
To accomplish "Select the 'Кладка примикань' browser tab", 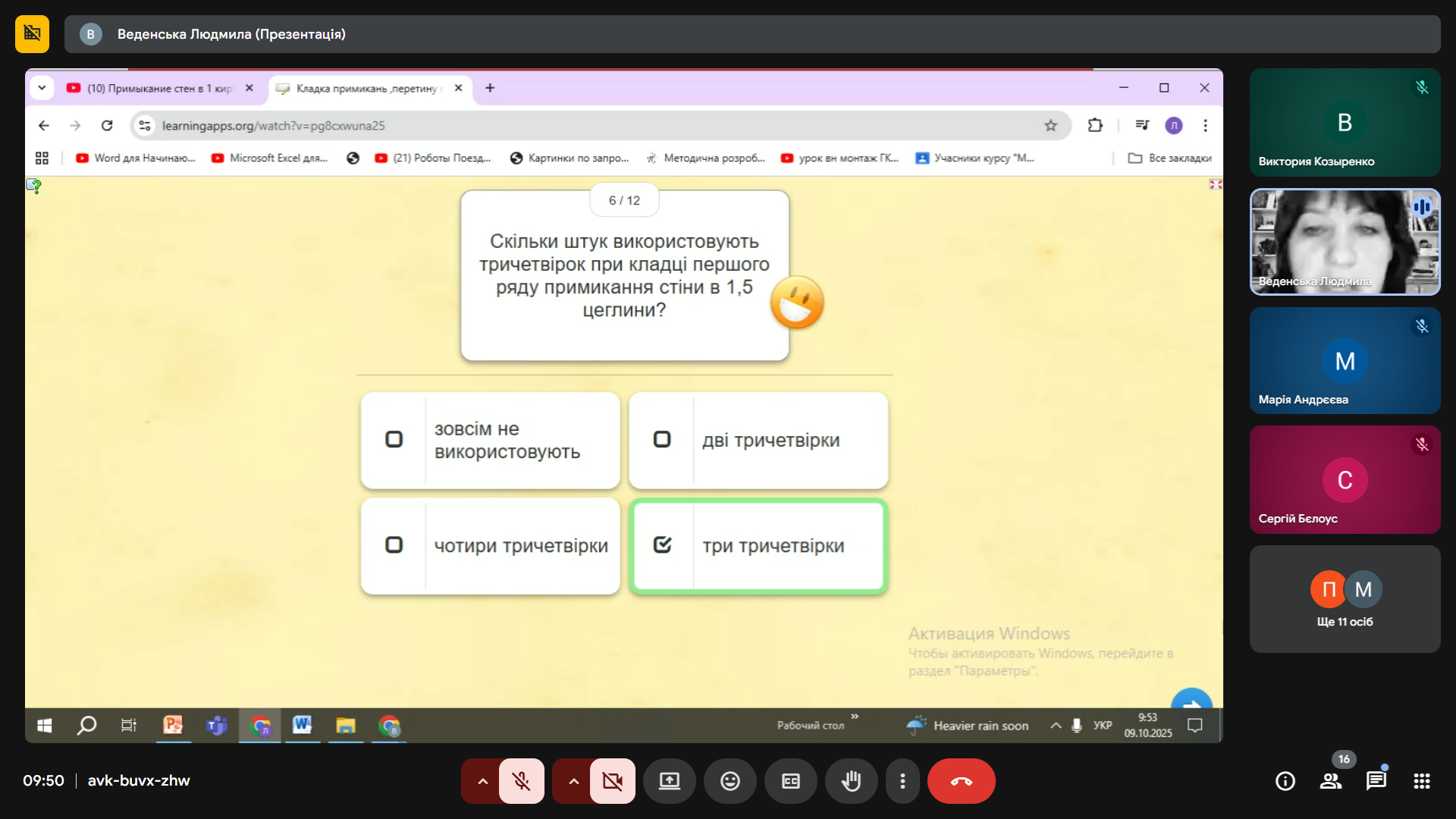I will (364, 89).
